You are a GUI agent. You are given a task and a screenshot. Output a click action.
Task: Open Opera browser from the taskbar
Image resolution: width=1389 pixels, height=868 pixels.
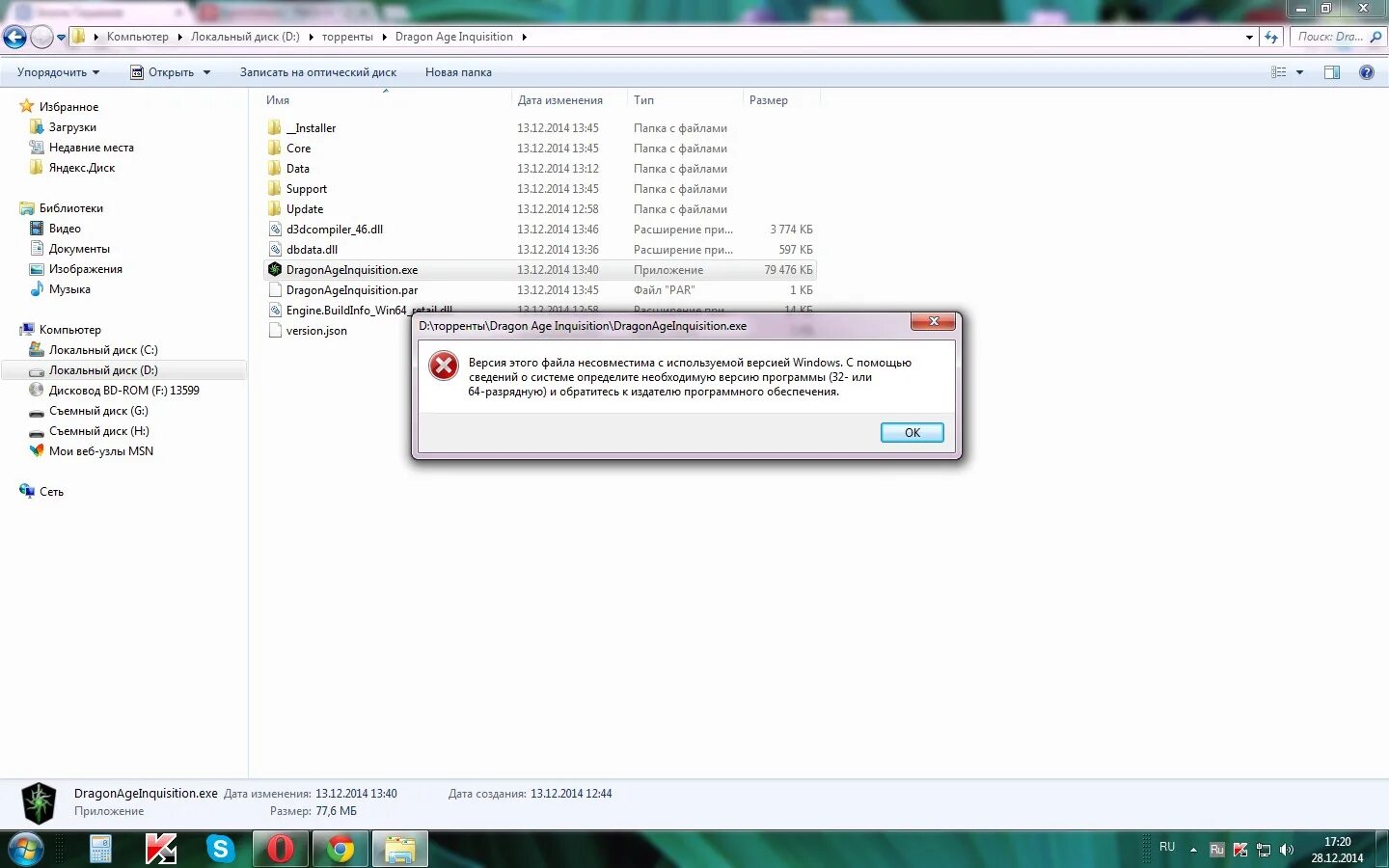tap(281, 850)
